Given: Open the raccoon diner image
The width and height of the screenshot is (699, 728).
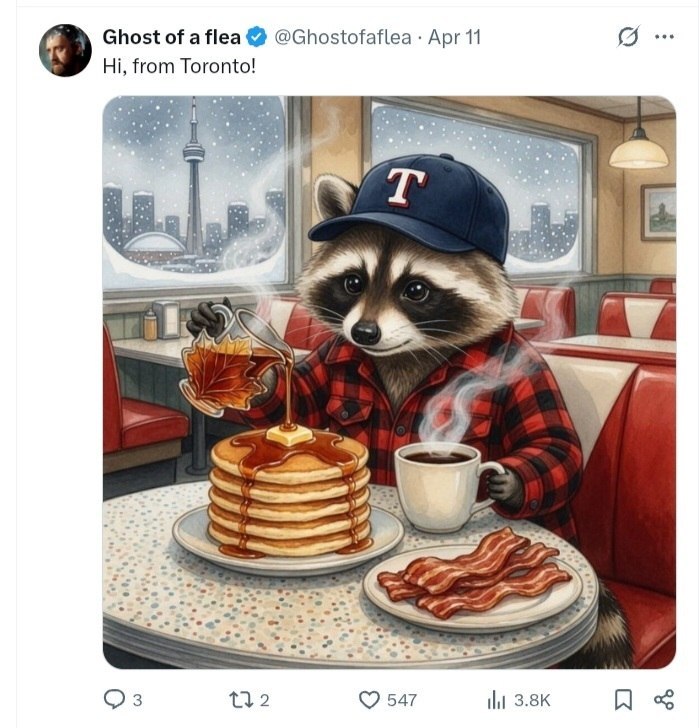Looking at the screenshot, I should tap(389, 420).
